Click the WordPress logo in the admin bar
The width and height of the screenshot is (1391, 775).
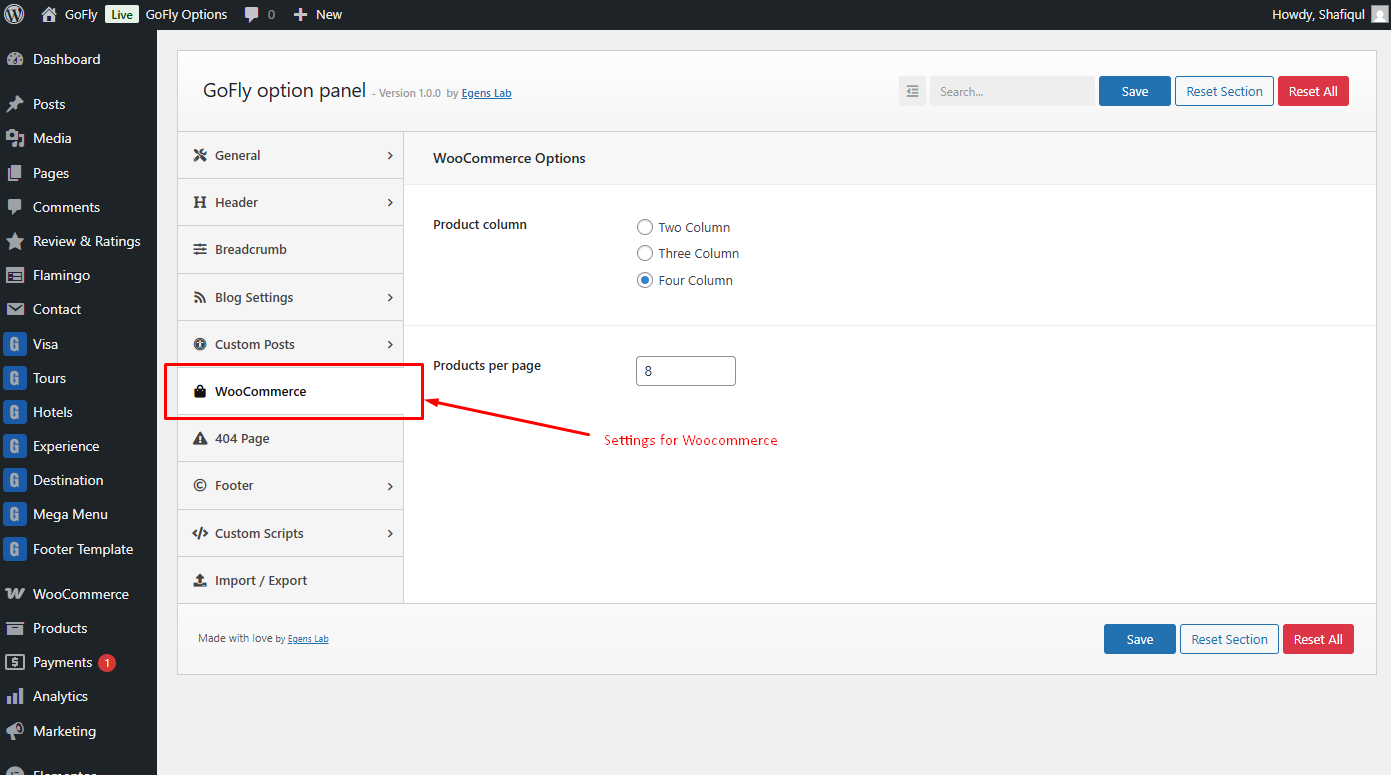tap(14, 14)
